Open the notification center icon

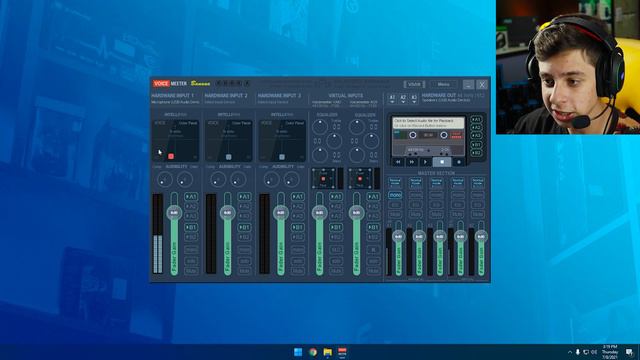[629, 352]
